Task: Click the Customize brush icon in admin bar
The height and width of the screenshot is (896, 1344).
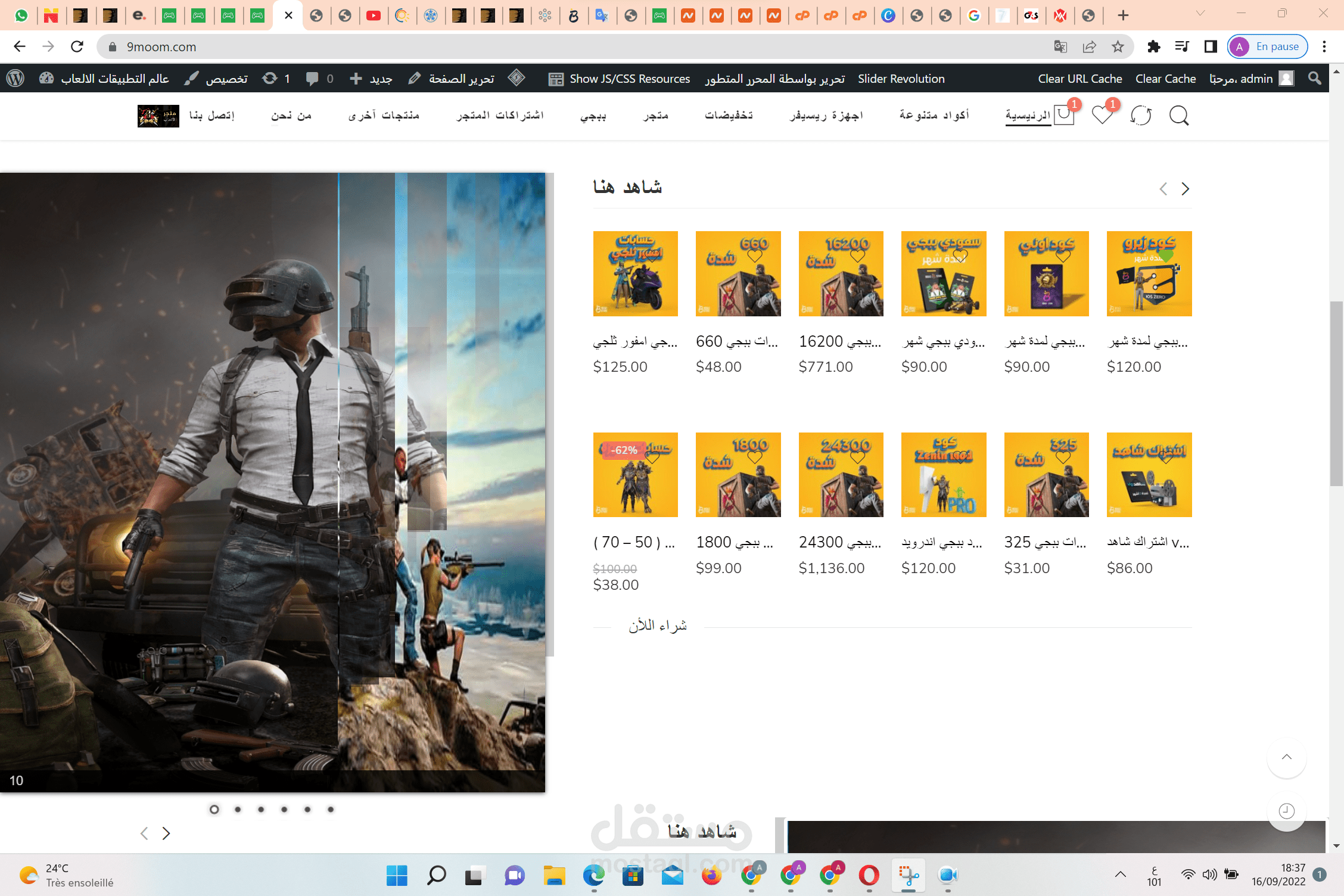Action: pos(191,79)
